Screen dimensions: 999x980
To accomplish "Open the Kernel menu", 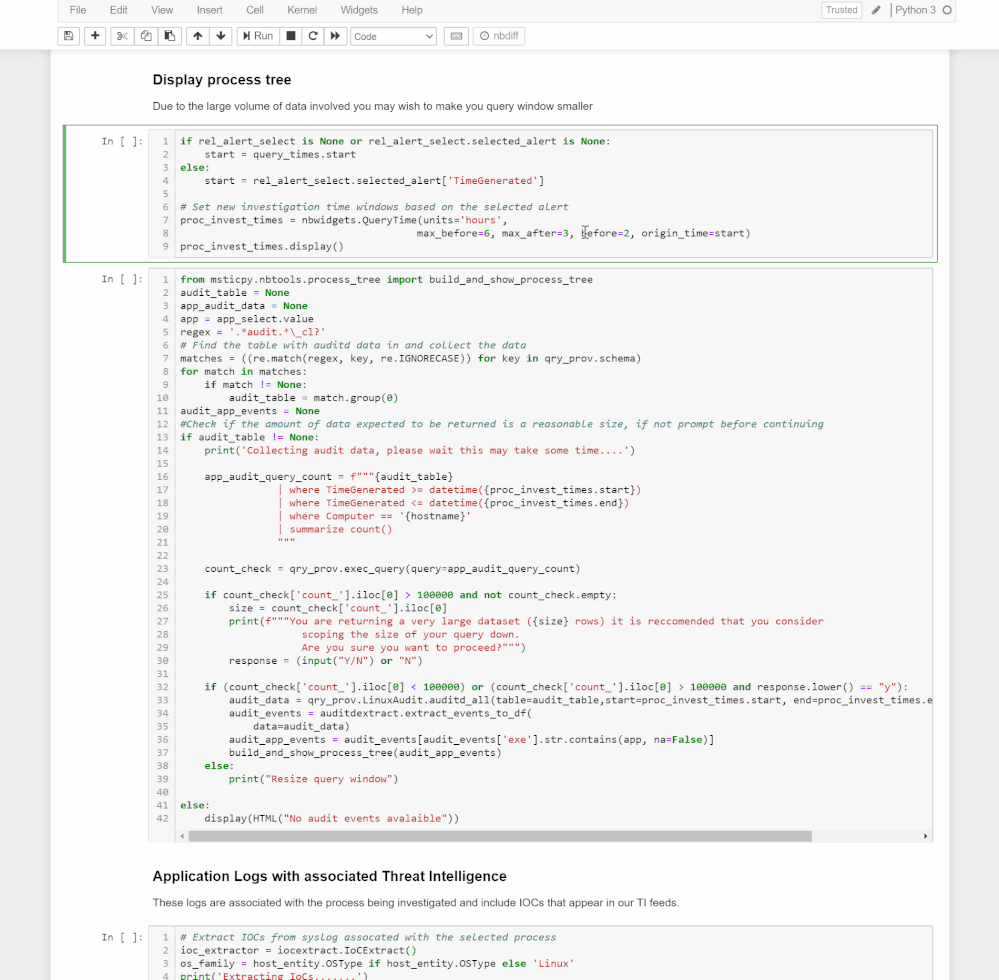I will [x=302, y=10].
